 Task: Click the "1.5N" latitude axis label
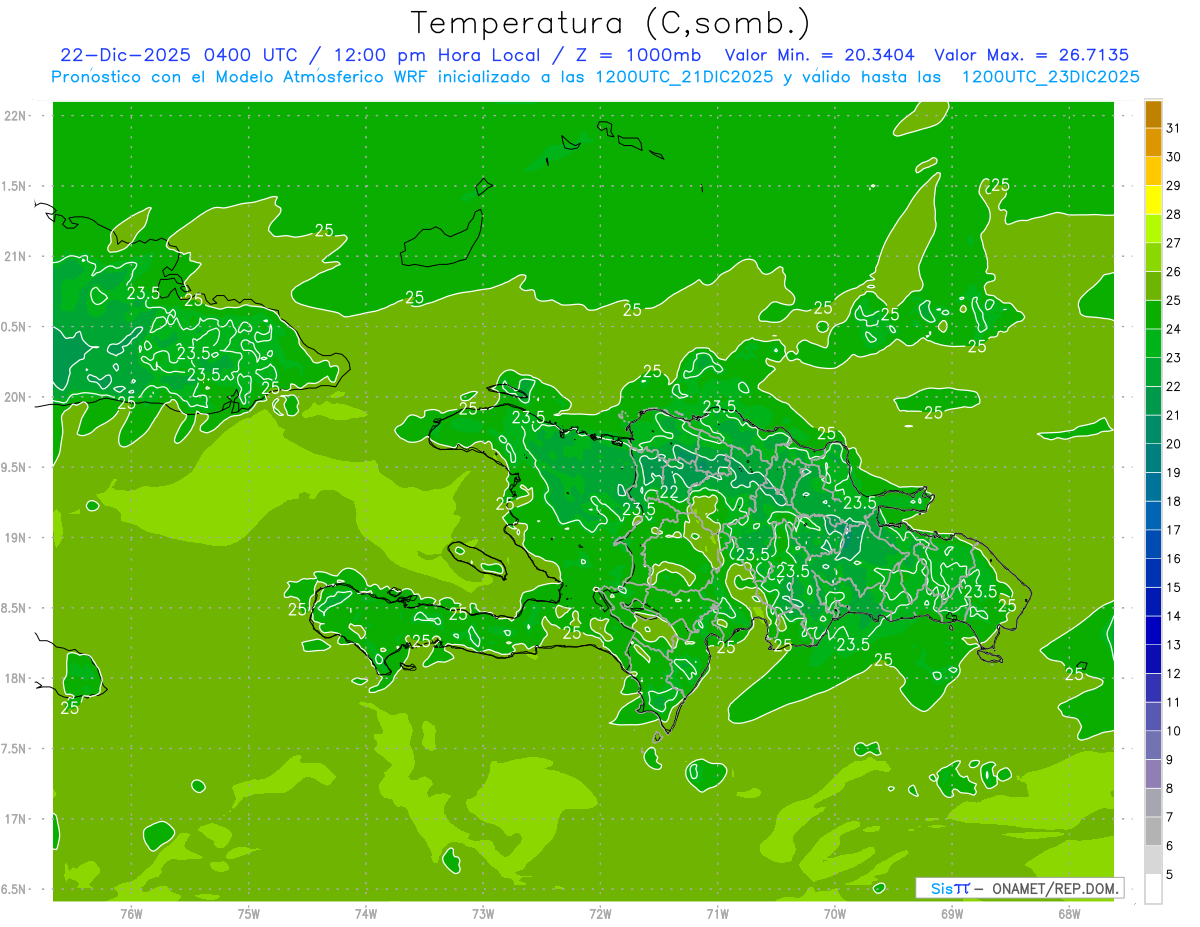click(x=15, y=186)
